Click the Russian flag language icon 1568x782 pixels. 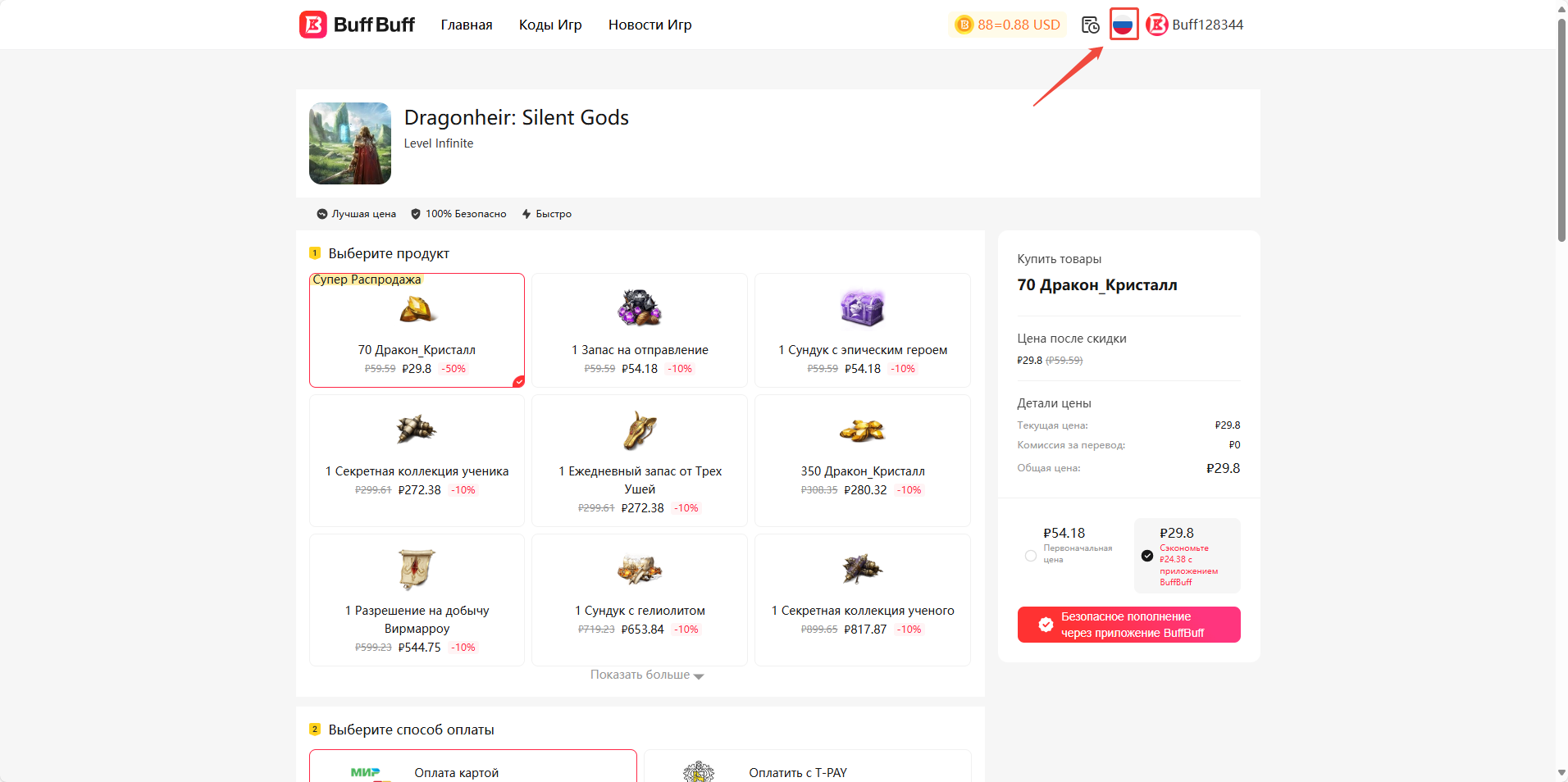pos(1123,25)
